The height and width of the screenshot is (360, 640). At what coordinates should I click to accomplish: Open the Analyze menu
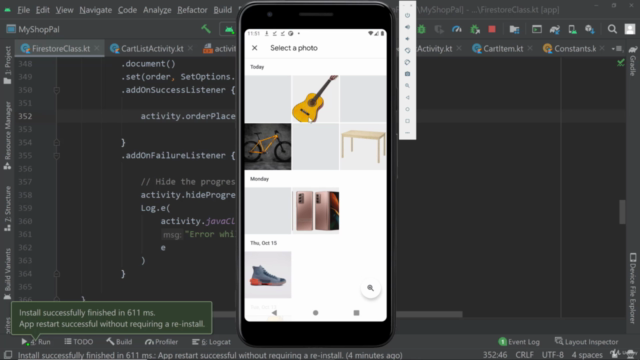pos(157,10)
